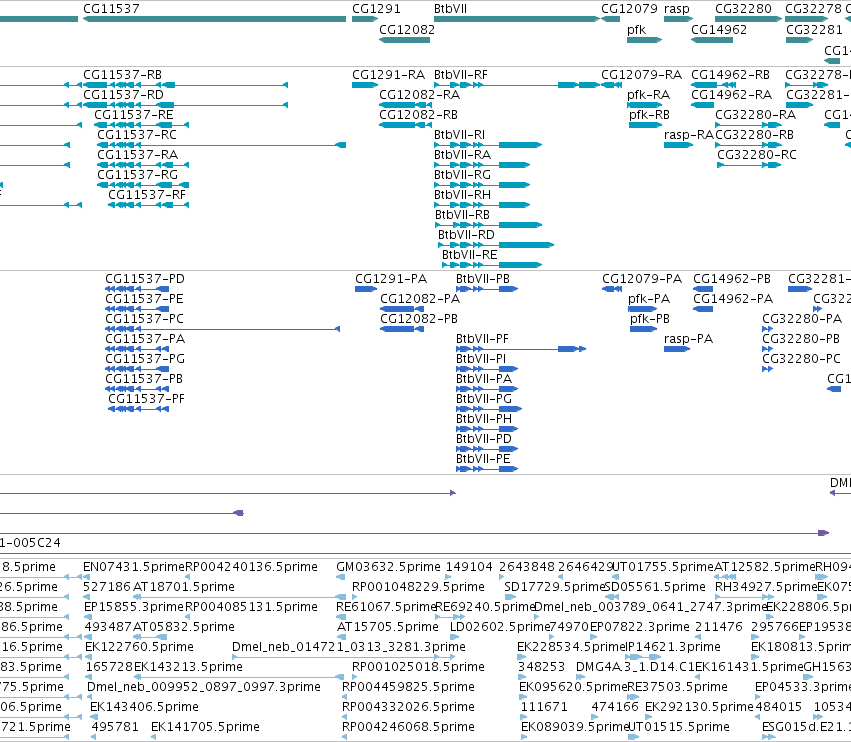Click transcript CG1291-RA label

click(388, 75)
